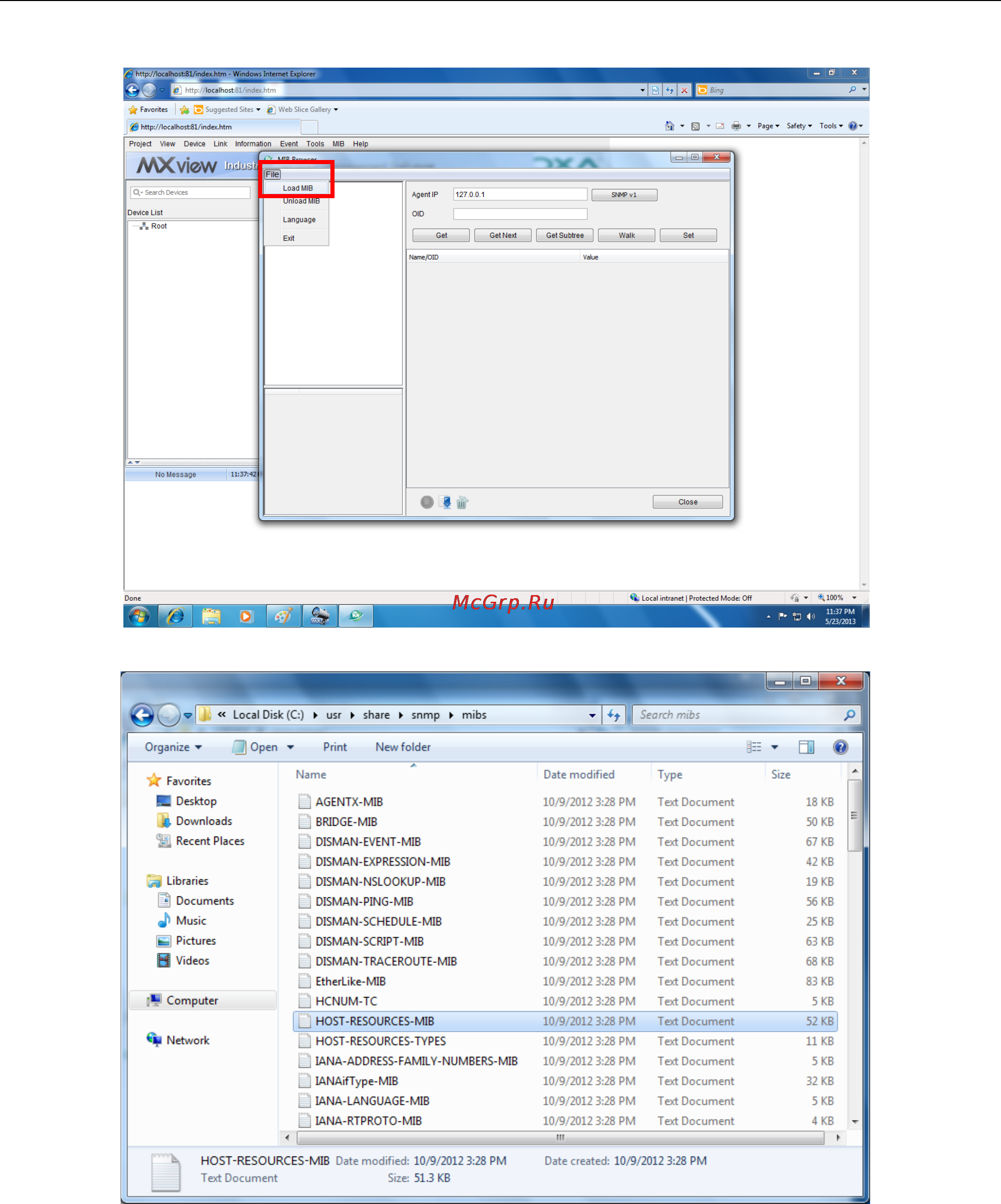Screen dimensions: 1001x1204
Task: Expand Web Slice Gallery dropdown
Action: click(336, 109)
